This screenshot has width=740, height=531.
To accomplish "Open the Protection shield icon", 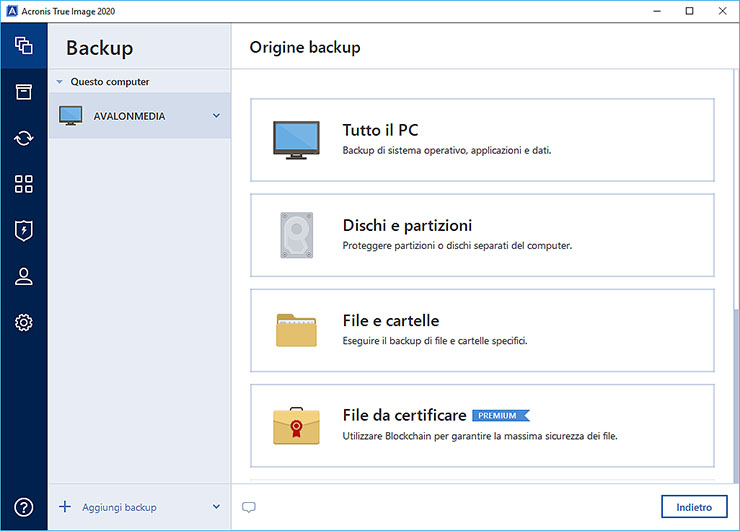I will pyautogui.click(x=24, y=230).
